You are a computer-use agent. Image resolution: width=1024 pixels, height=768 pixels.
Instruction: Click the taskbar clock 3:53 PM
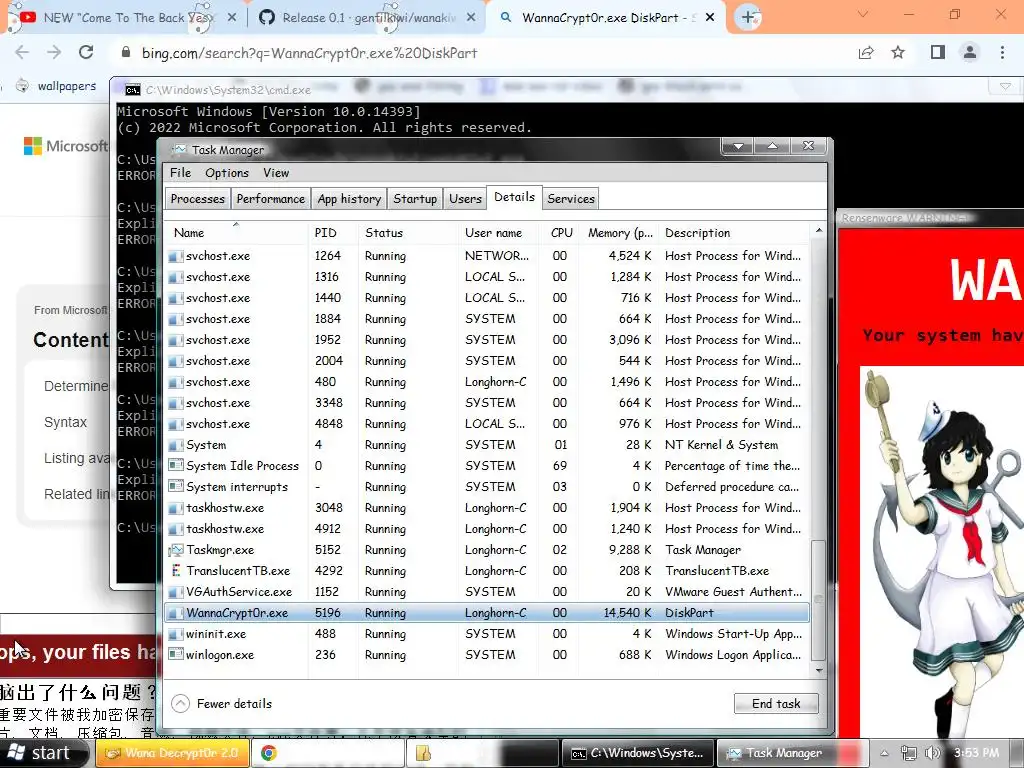coord(976,753)
